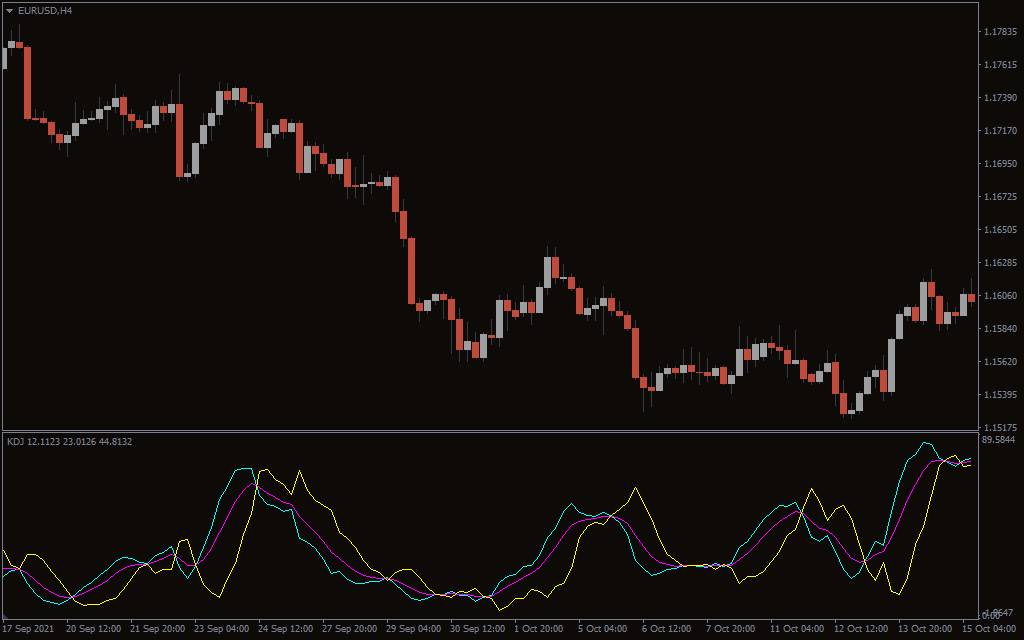The width and height of the screenshot is (1024, 640).
Task: Select the 24 Sep 12:00 time marker
Action: [x=287, y=629]
